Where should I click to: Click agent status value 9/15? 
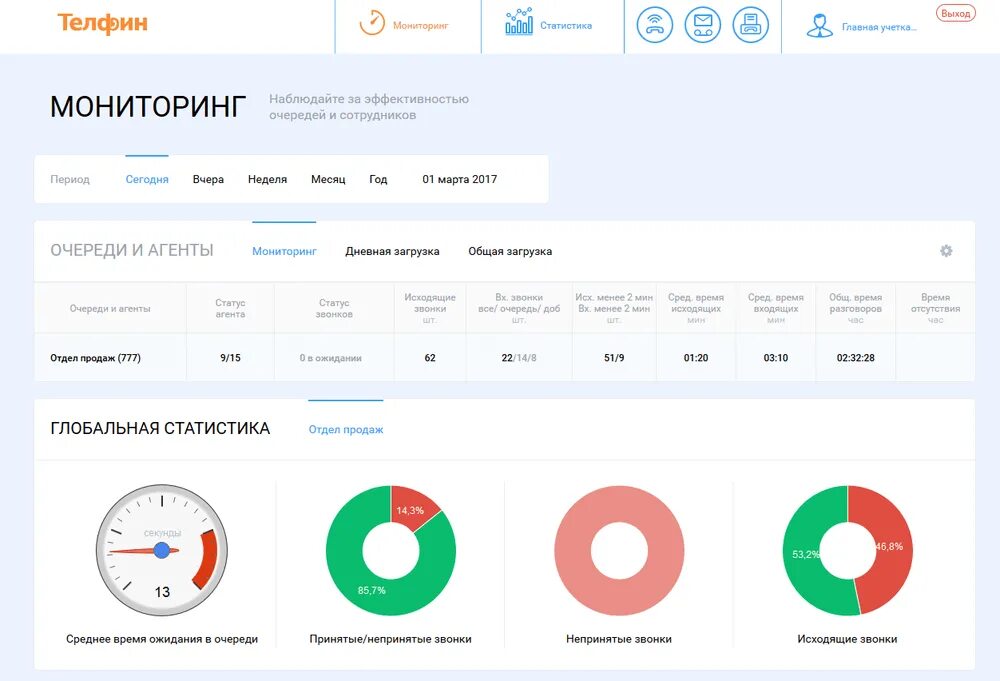pyautogui.click(x=230, y=358)
